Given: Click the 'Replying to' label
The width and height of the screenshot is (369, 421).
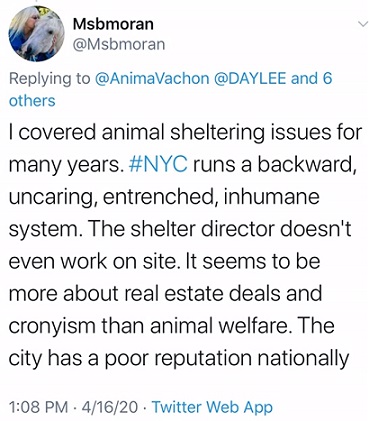Looking at the screenshot, I should 49,79.
